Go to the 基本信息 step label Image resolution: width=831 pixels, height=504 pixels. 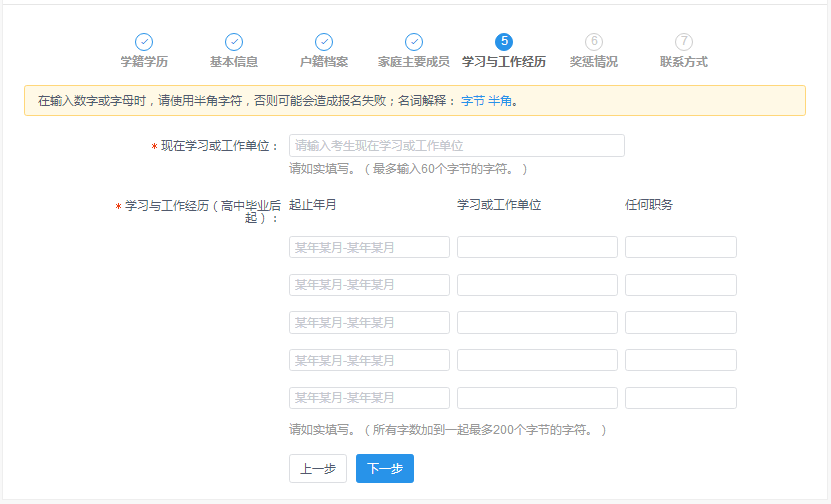tap(234, 62)
